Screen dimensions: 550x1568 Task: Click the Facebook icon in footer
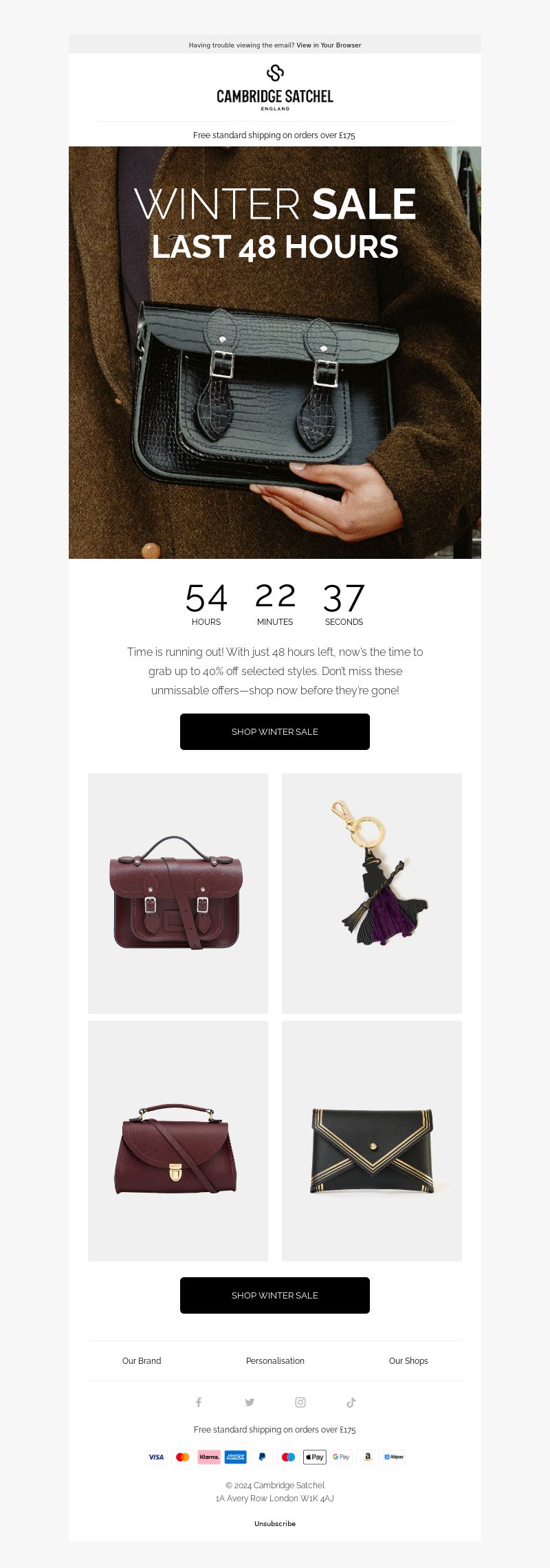coord(199,1402)
